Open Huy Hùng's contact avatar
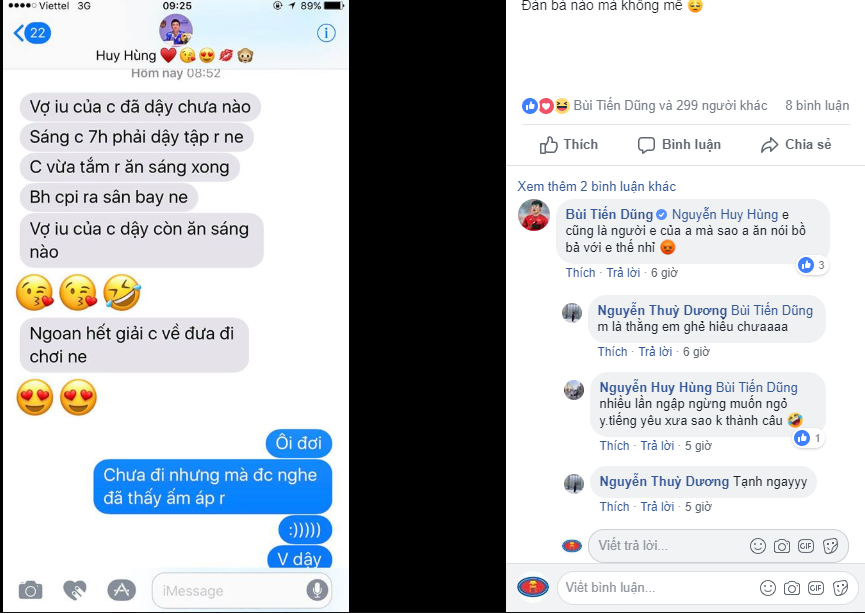The image size is (865, 614). tap(176, 30)
